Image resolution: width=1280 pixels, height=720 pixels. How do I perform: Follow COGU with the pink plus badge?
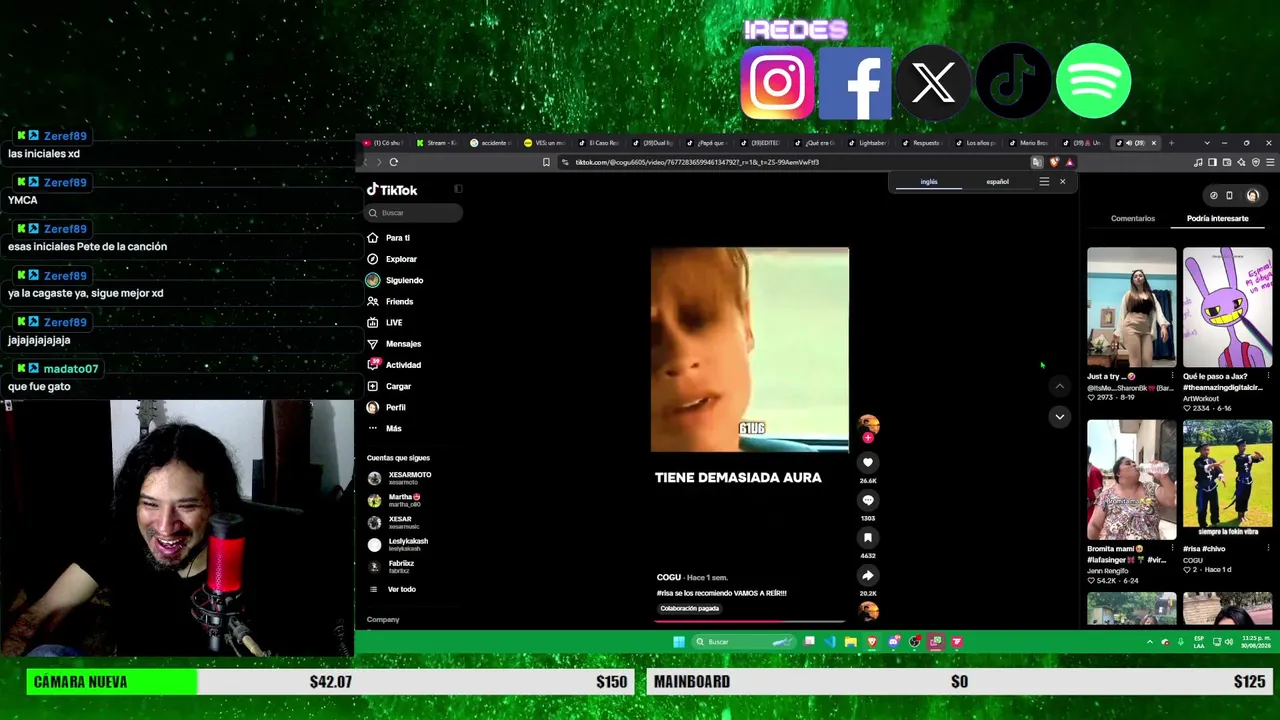tap(868, 437)
